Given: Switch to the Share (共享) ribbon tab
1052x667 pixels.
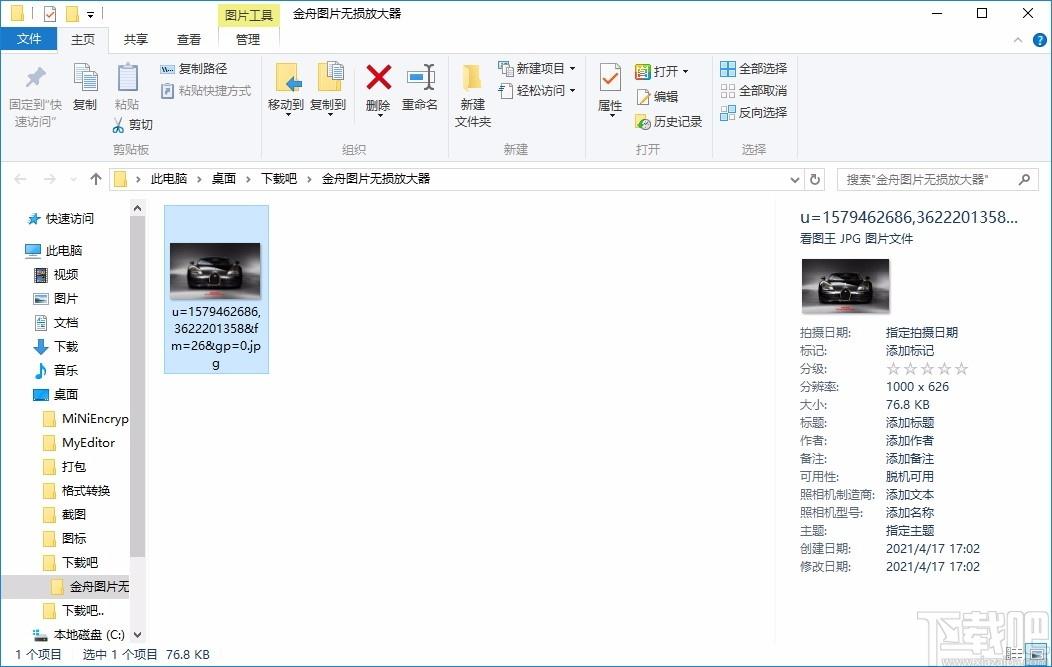Looking at the screenshot, I should pyautogui.click(x=136, y=39).
